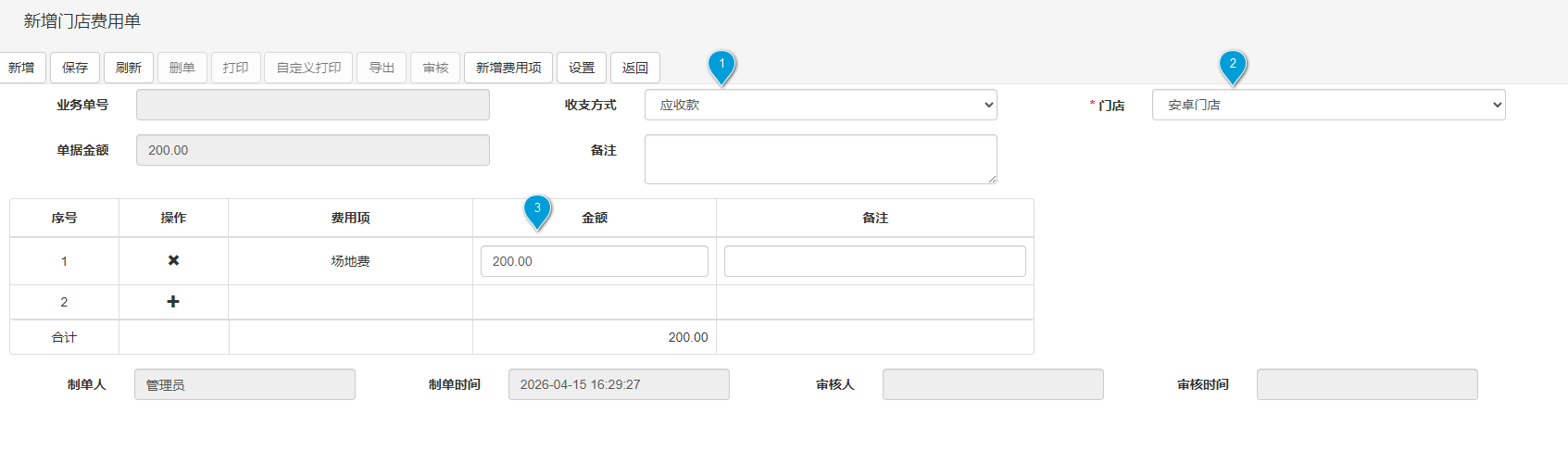Open the 收支方式 dropdown

(x=820, y=105)
